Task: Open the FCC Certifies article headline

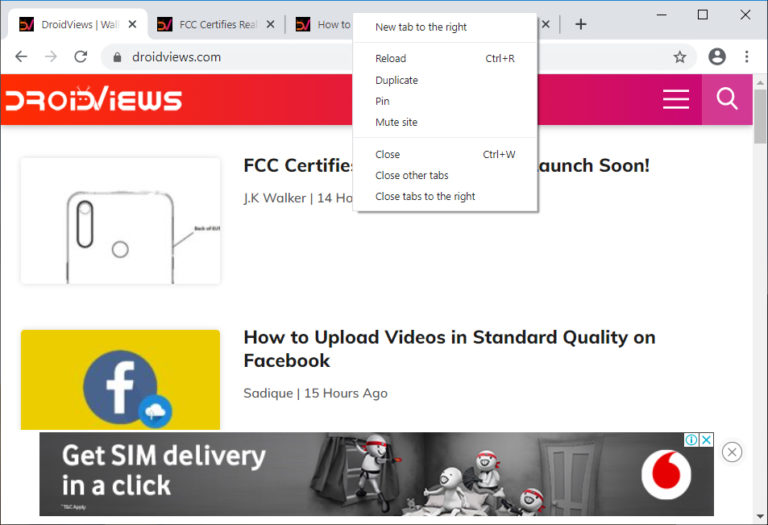Action: pyautogui.click(x=446, y=166)
